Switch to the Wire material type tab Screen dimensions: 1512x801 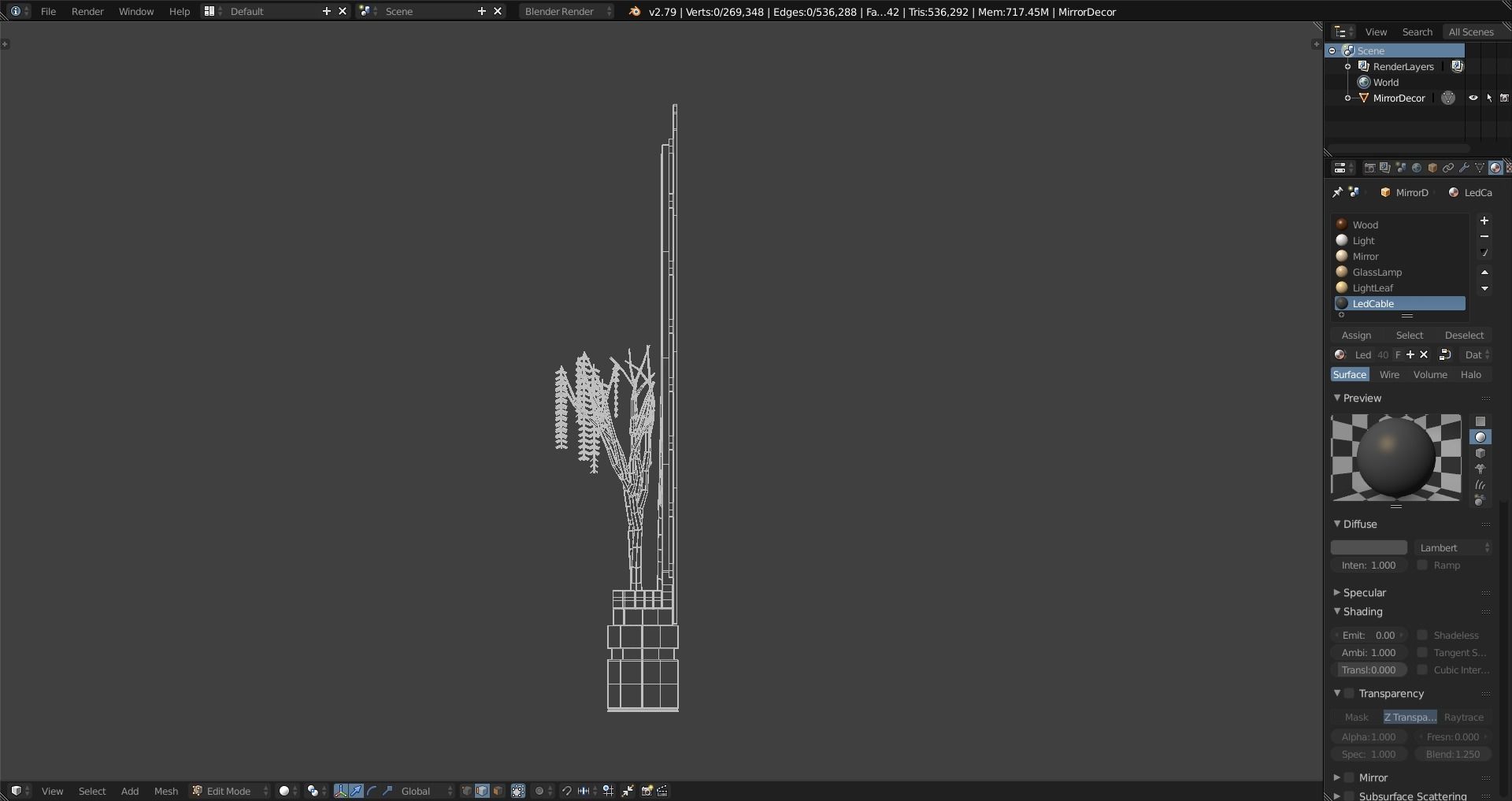[x=1389, y=374]
